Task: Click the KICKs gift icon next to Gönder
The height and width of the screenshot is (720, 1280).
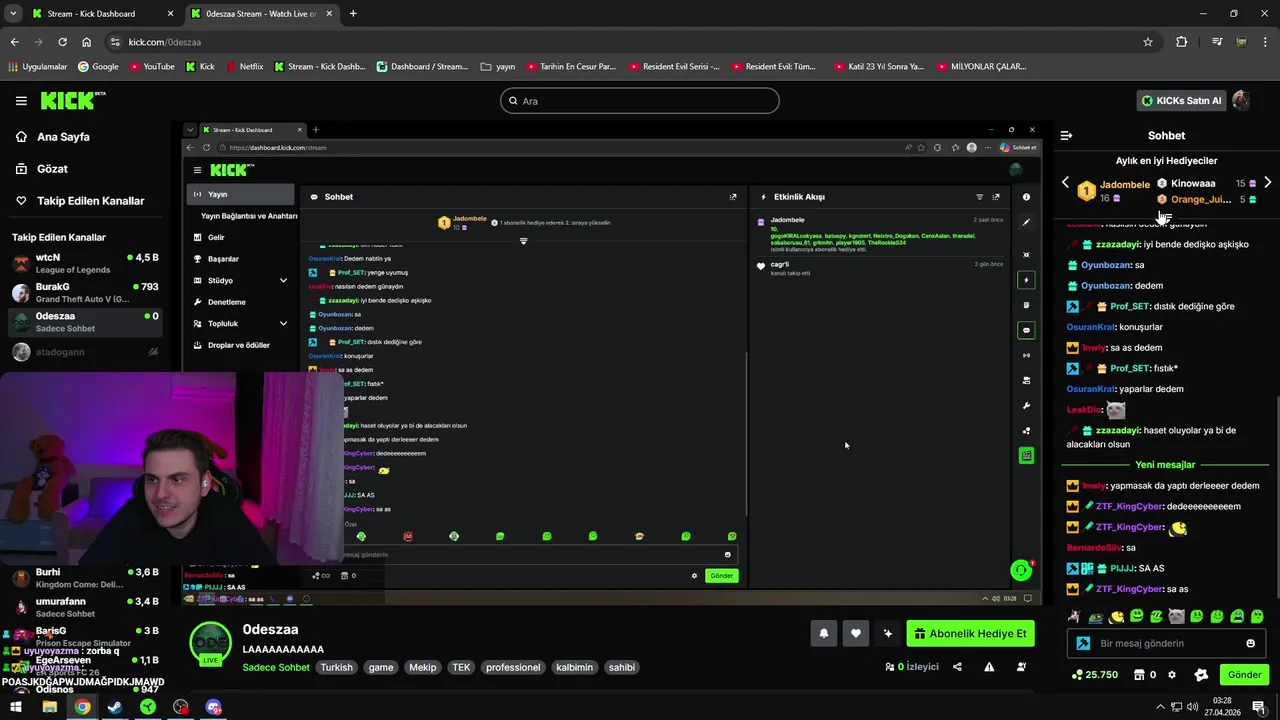Action: click(x=1201, y=675)
